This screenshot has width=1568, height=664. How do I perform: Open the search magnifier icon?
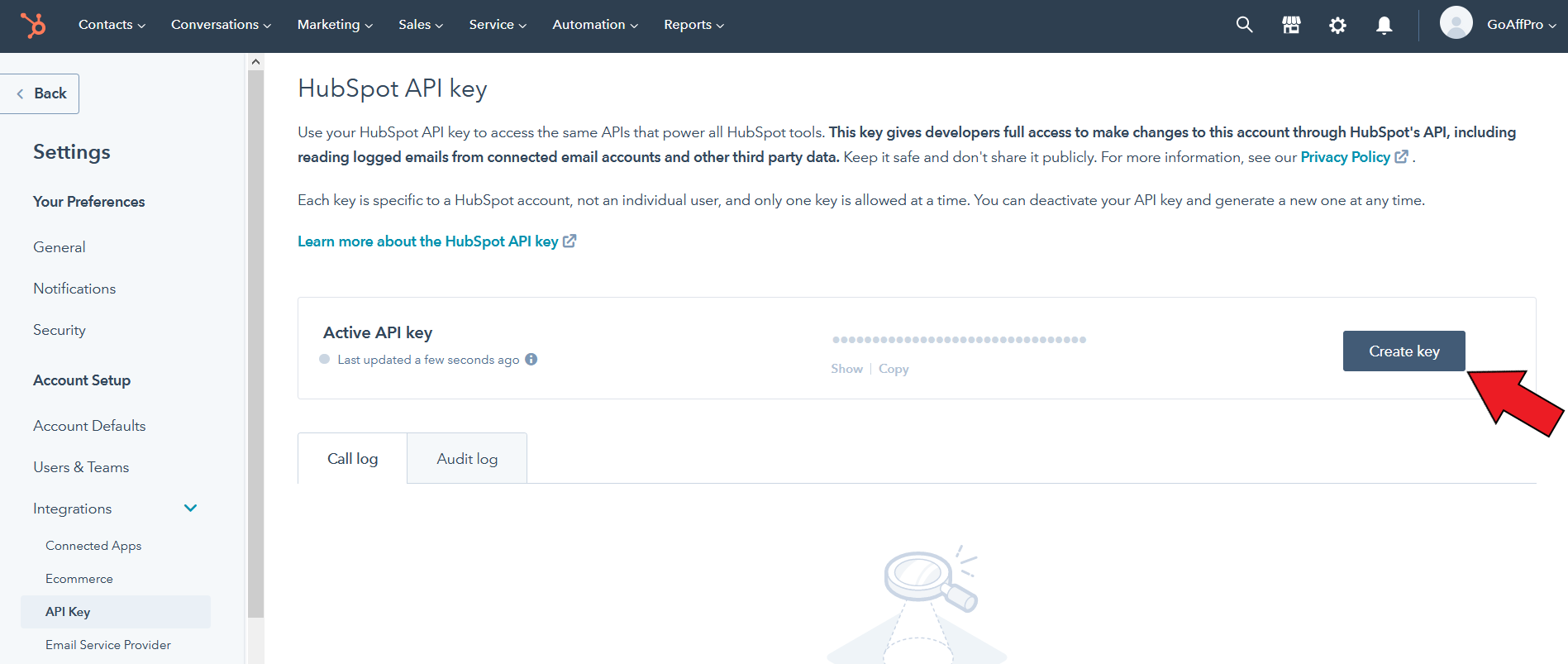coord(1244,25)
